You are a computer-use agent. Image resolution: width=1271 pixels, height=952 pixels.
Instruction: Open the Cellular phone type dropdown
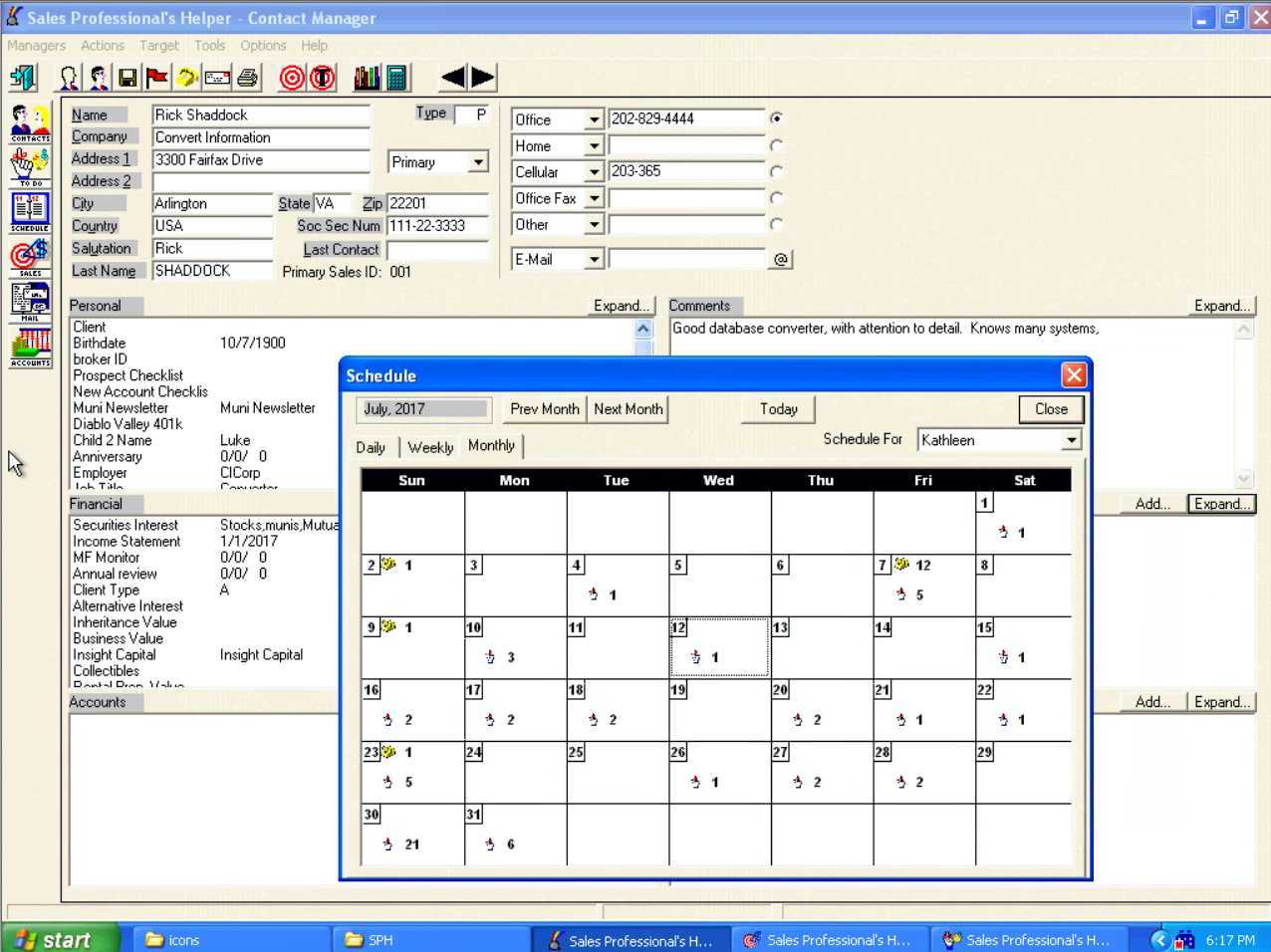594,172
